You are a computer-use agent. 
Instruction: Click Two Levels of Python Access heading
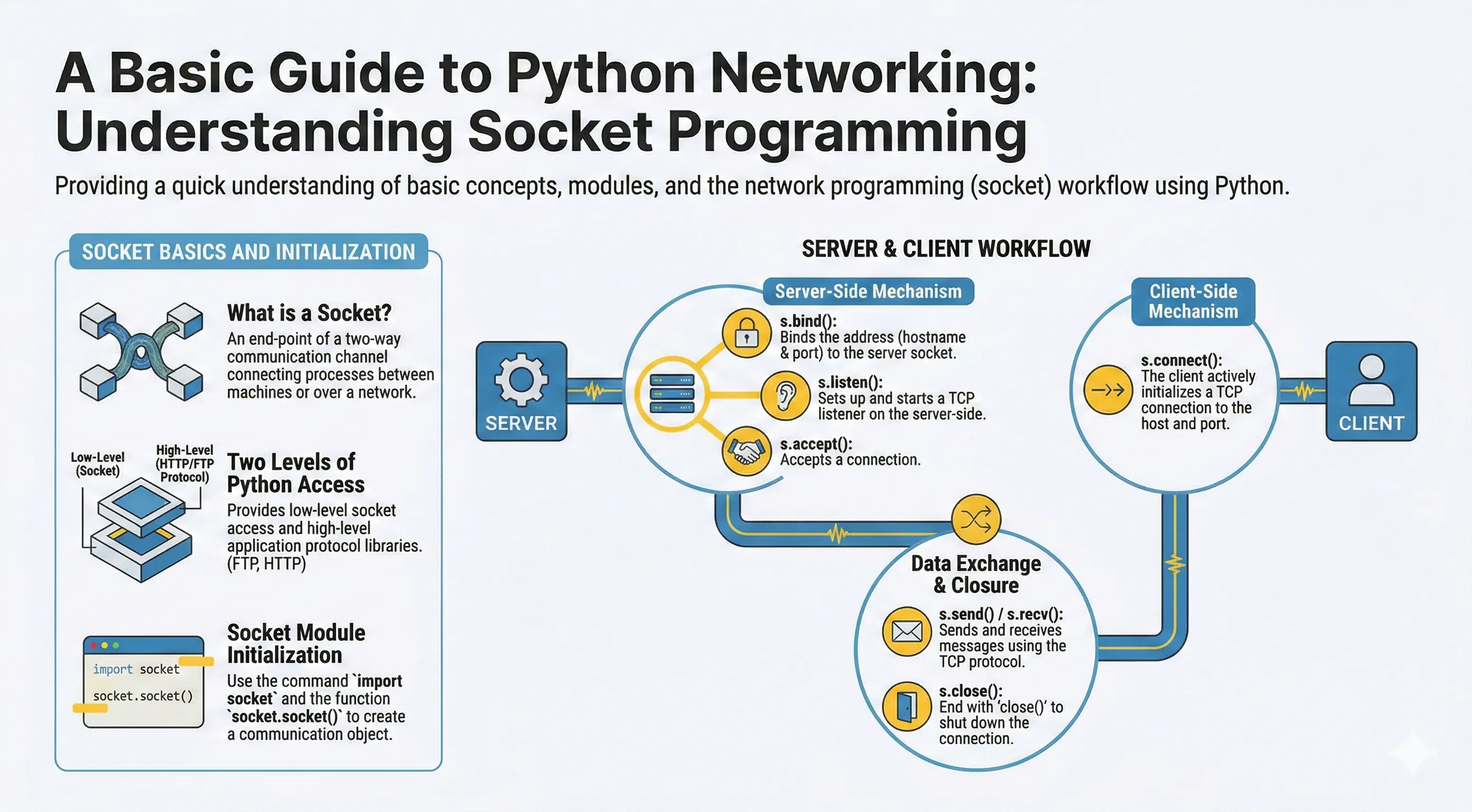tap(296, 473)
